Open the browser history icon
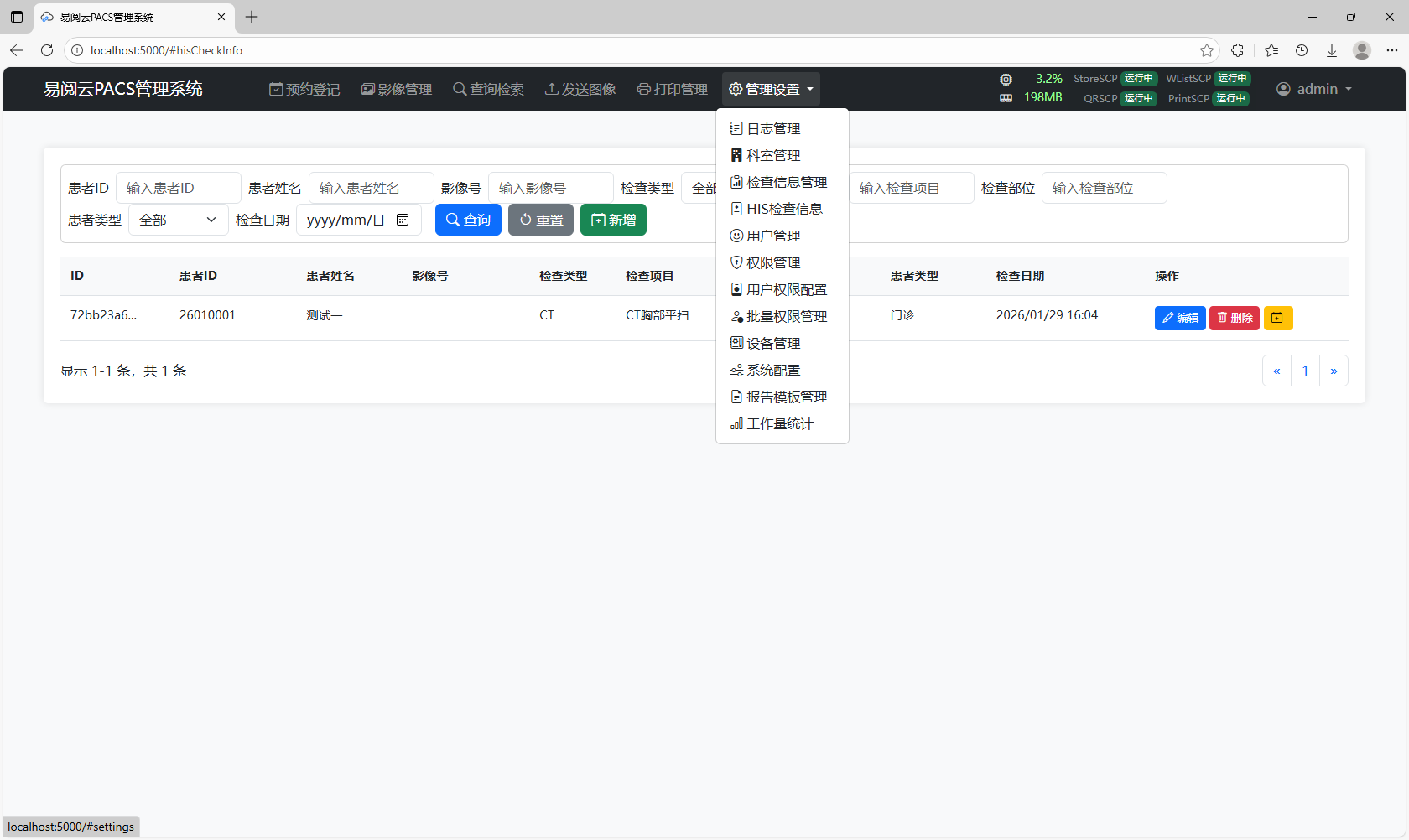The width and height of the screenshot is (1409, 840). click(1301, 50)
